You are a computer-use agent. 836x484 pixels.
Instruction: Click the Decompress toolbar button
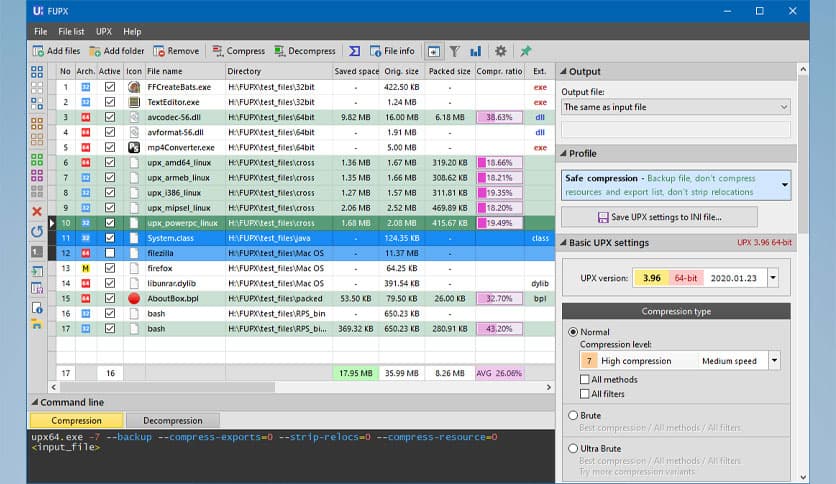[x=305, y=51]
